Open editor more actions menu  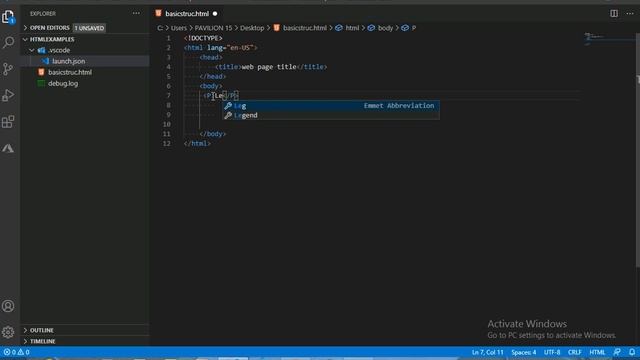coord(630,13)
